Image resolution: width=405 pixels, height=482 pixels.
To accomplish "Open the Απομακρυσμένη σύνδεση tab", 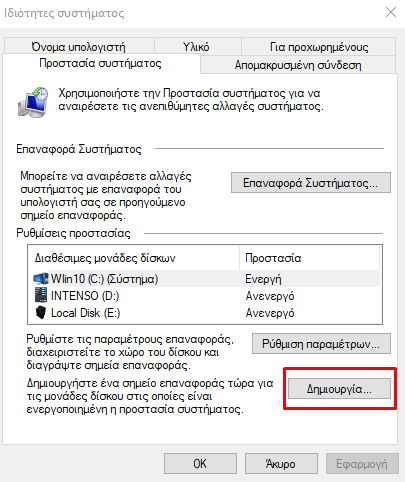I will (298, 65).
